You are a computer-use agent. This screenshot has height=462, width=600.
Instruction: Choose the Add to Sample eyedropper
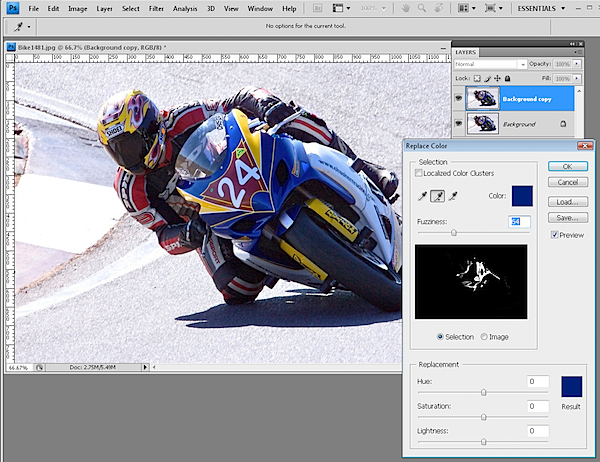coord(437,198)
